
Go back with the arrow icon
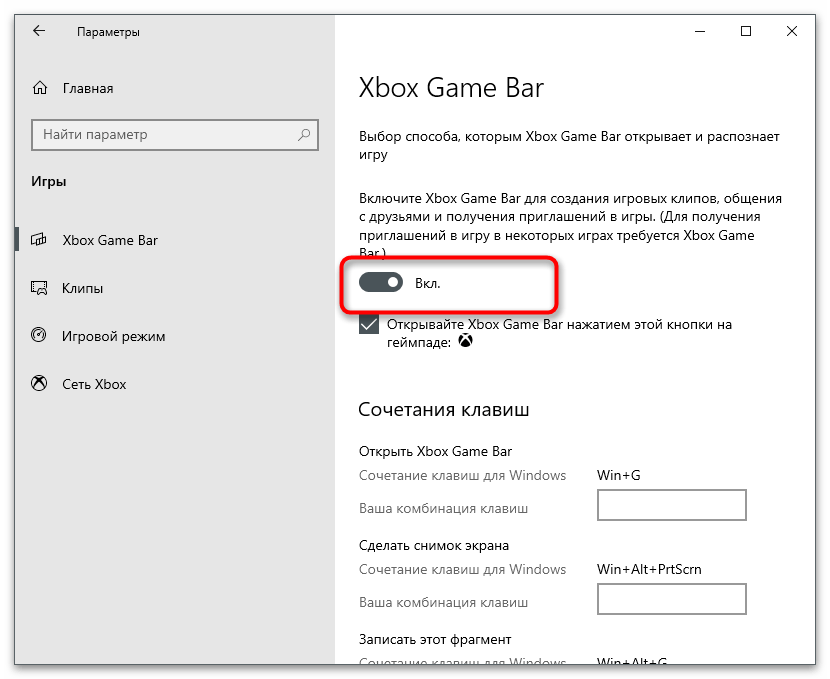(x=39, y=31)
